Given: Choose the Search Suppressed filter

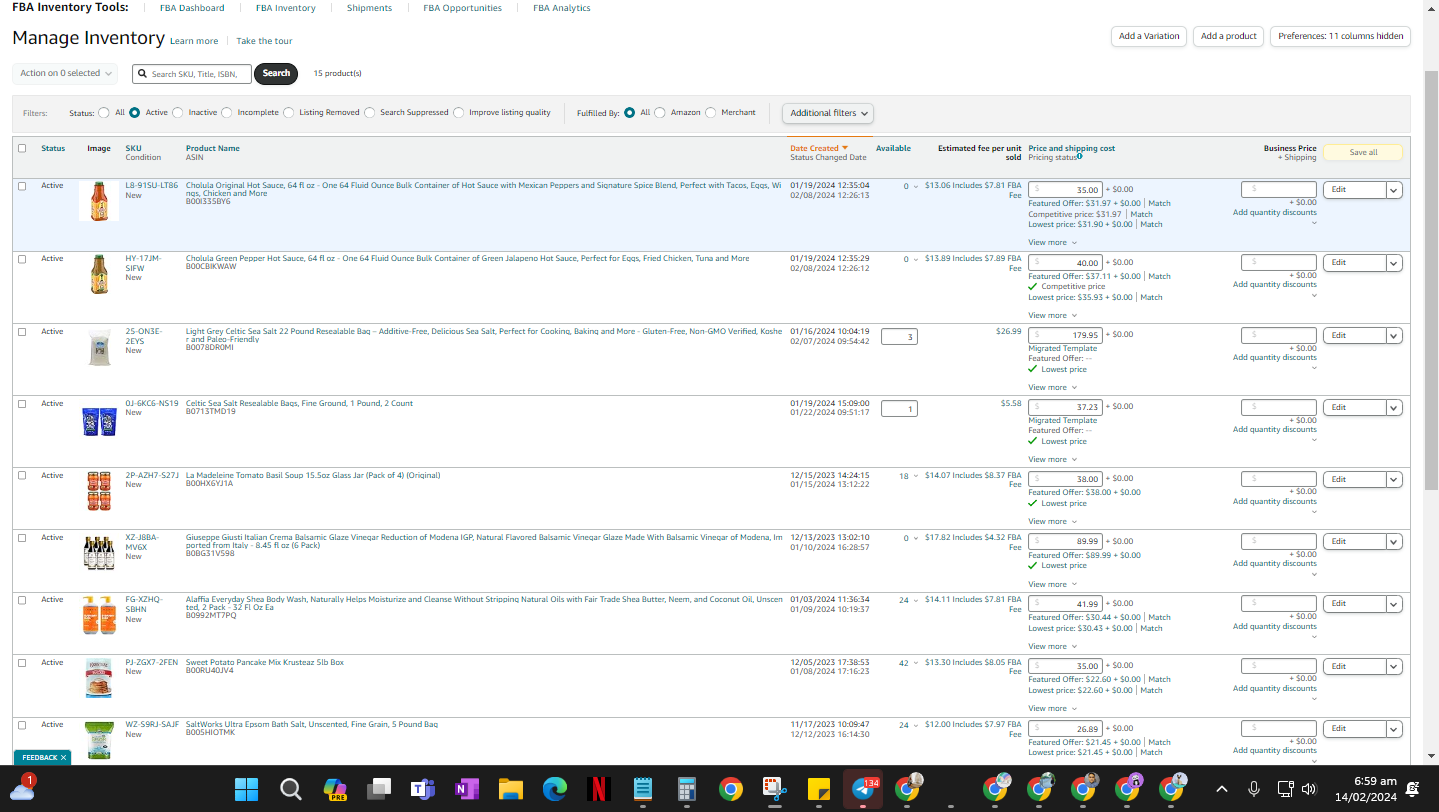Looking at the screenshot, I should [370, 113].
